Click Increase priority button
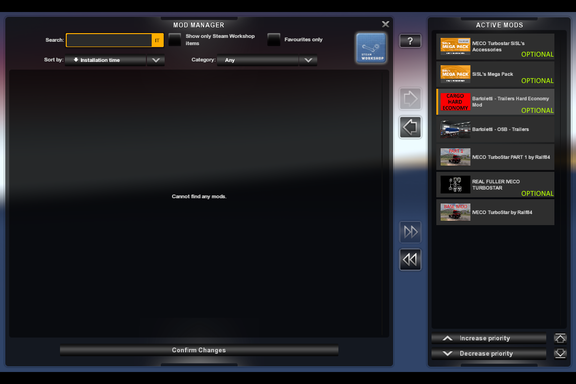The height and width of the screenshot is (384, 576). (x=489, y=338)
